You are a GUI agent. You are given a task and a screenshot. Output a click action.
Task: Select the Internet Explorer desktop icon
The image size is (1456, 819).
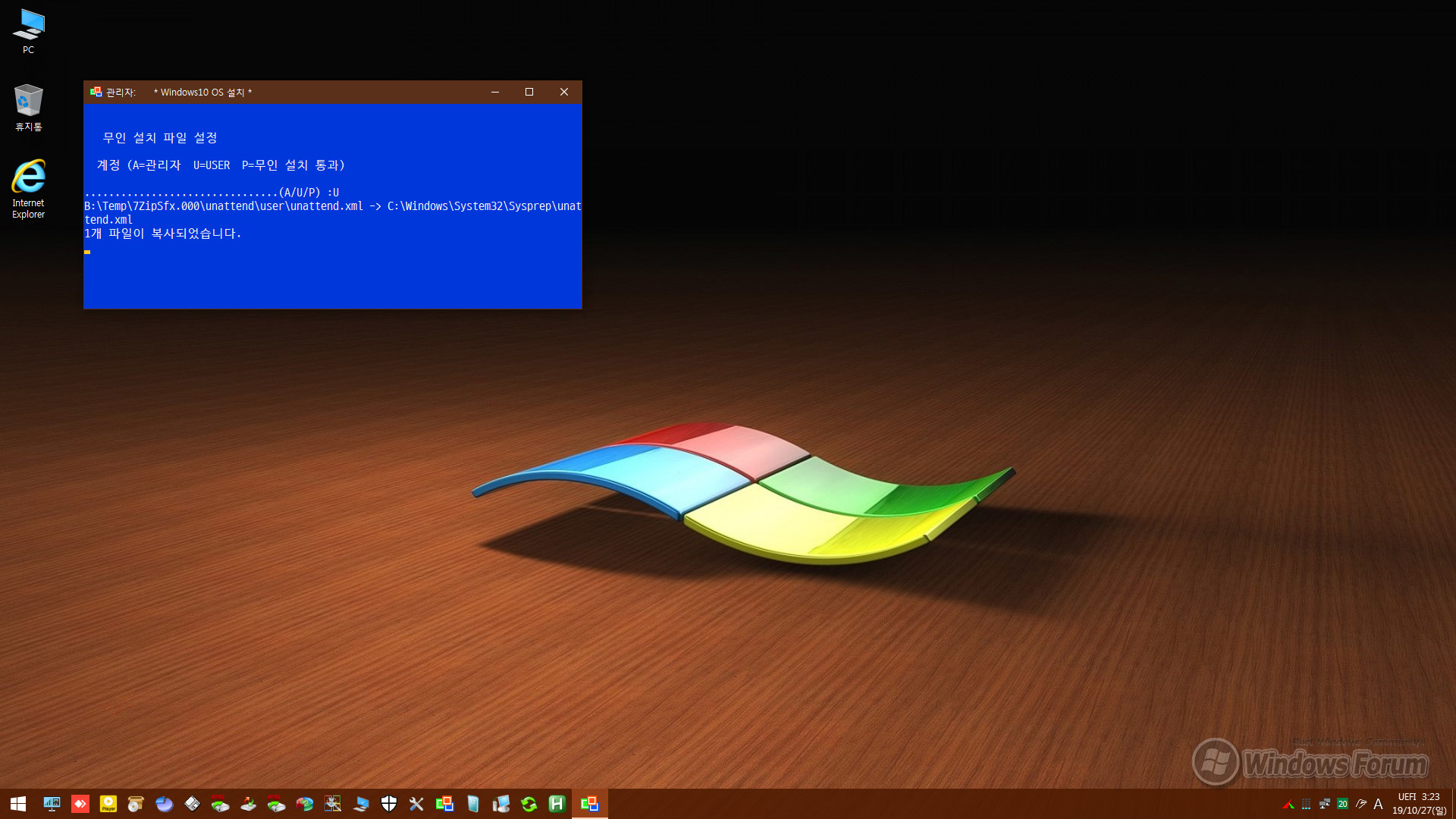pos(29,189)
